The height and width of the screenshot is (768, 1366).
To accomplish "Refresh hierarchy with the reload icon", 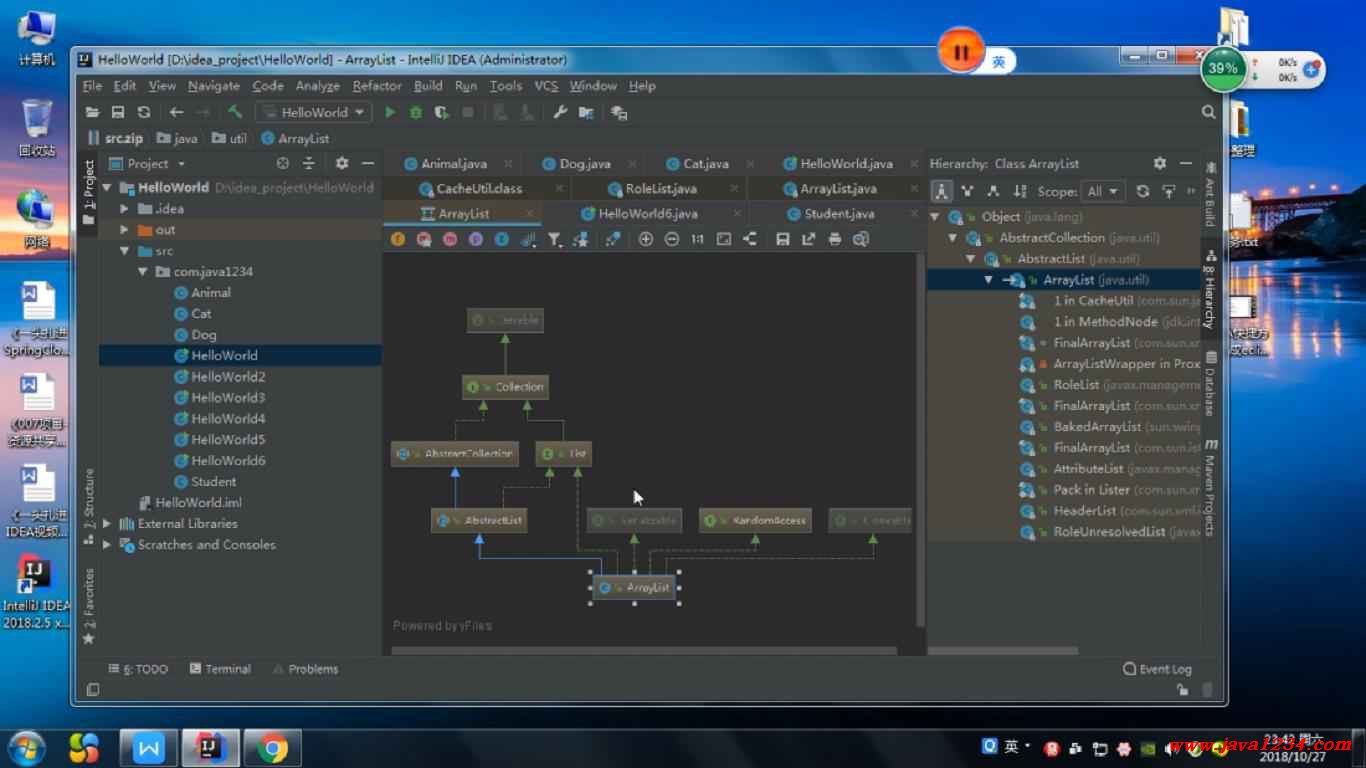I will tap(1143, 191).
